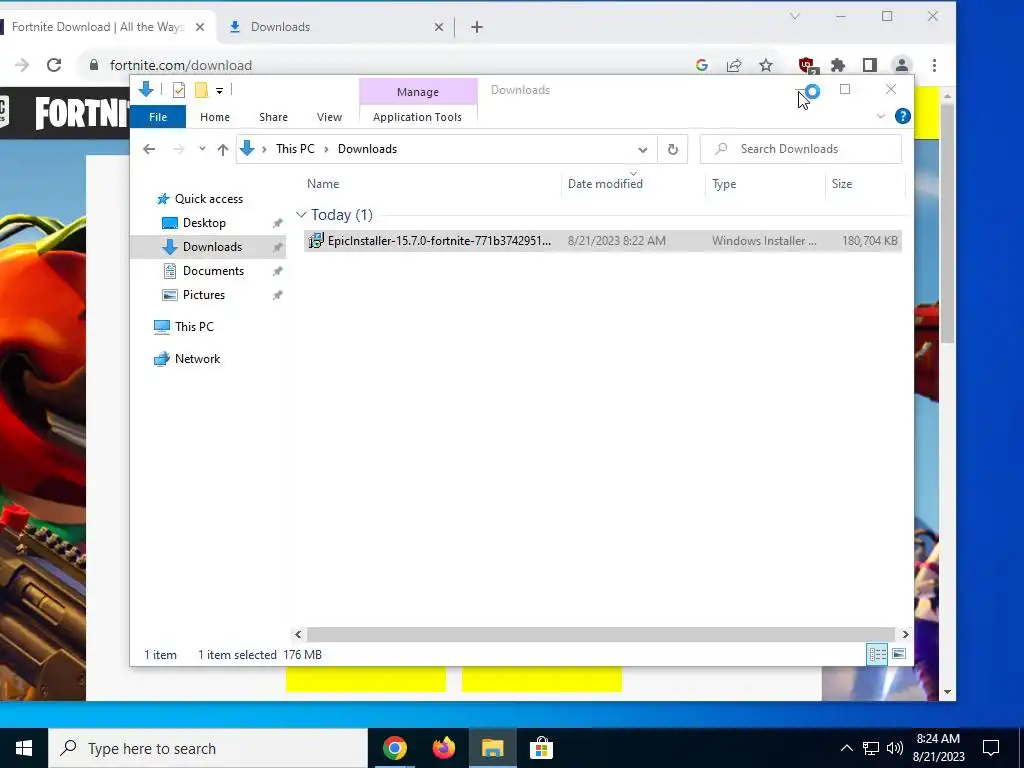
Task: Go back using the Explorer back arrow
Action: point(149,149)
